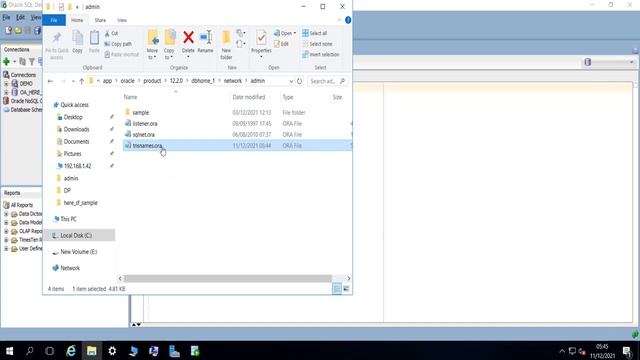Screen dimensions: 640x360
Task: Open Pictures in navigation pane
Action: [72, 154]
